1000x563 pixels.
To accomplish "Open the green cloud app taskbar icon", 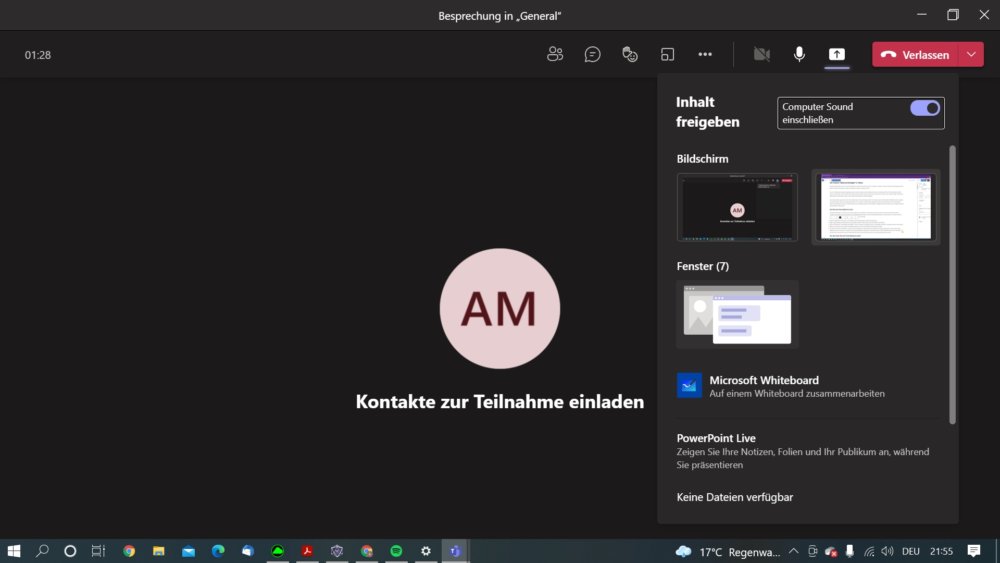I will 277,551.
